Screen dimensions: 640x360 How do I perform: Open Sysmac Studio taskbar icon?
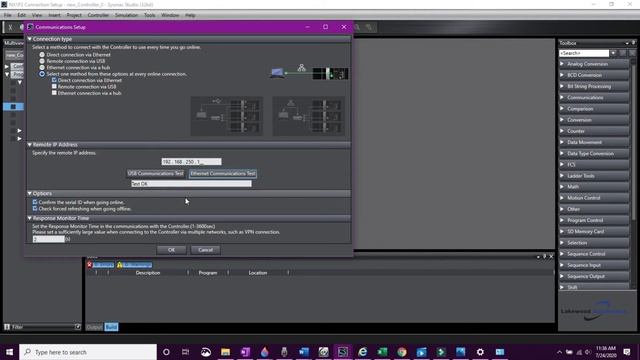click(x=342, y=352)
